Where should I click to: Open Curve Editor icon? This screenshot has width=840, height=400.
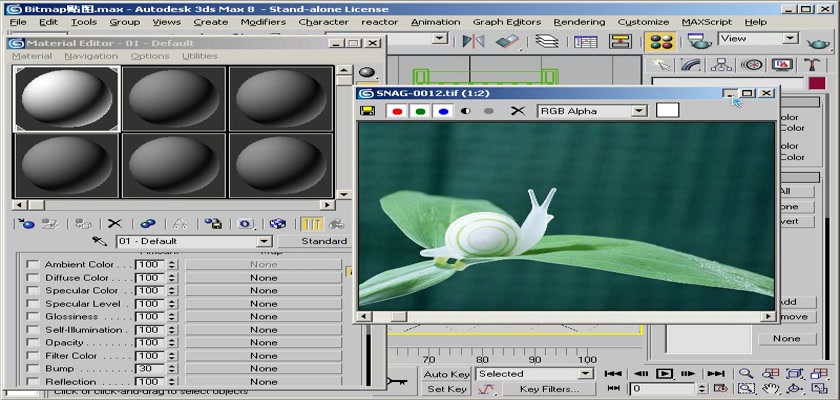[586, 41]
